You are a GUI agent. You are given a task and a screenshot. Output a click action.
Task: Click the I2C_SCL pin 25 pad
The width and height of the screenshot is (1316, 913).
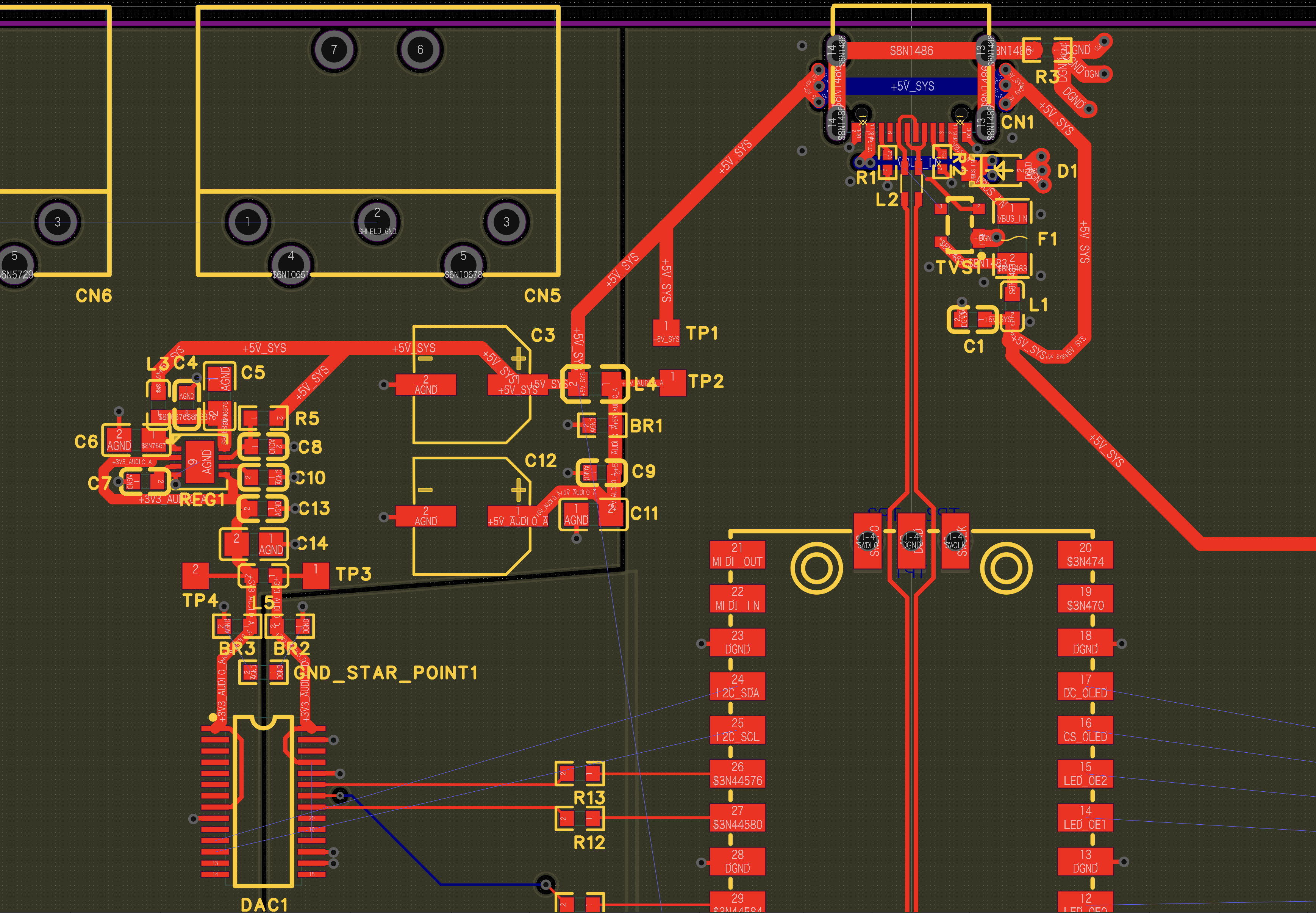coord(737,730)
